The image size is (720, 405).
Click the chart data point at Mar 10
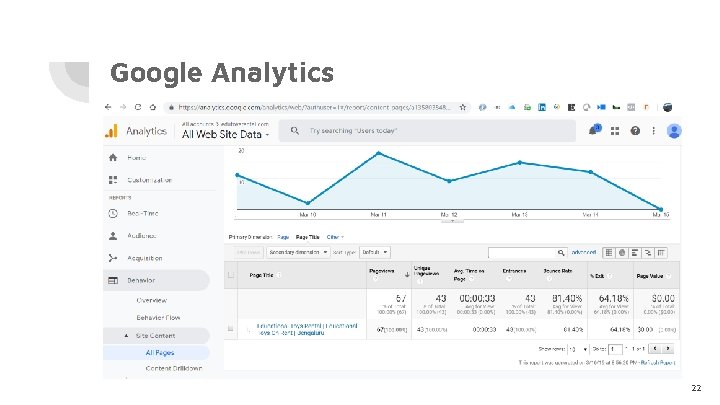tap(308, 203)
